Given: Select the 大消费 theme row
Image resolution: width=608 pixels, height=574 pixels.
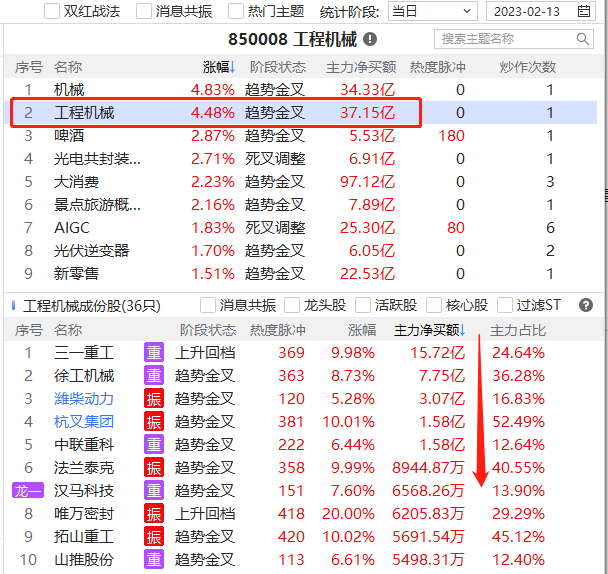Looking at the screenshot, I should click(x=301, y=182).
